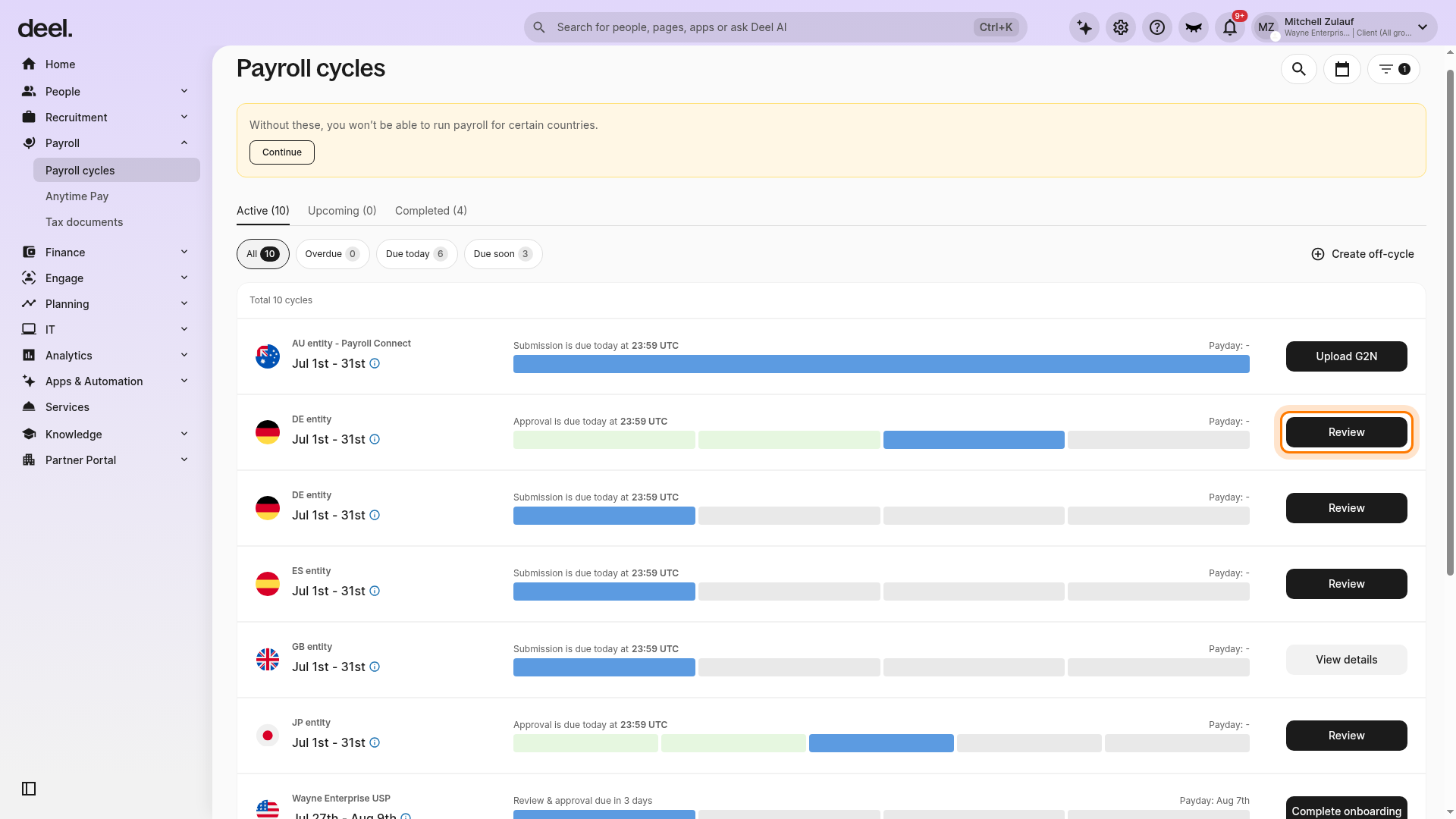This screenshot has width=1456, height=819.
Task: Open settings gear icon
Action: pyautogui.click(x=1121, y=27)
